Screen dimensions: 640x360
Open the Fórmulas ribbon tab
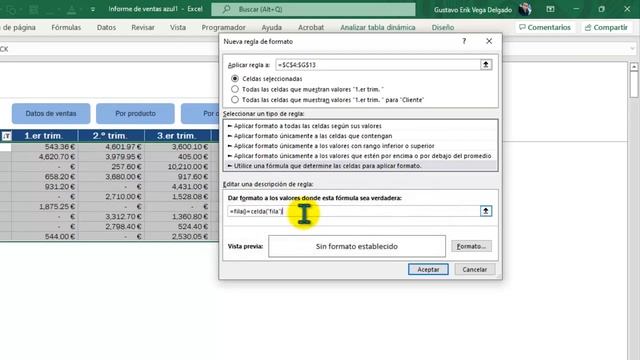[66, 27]
